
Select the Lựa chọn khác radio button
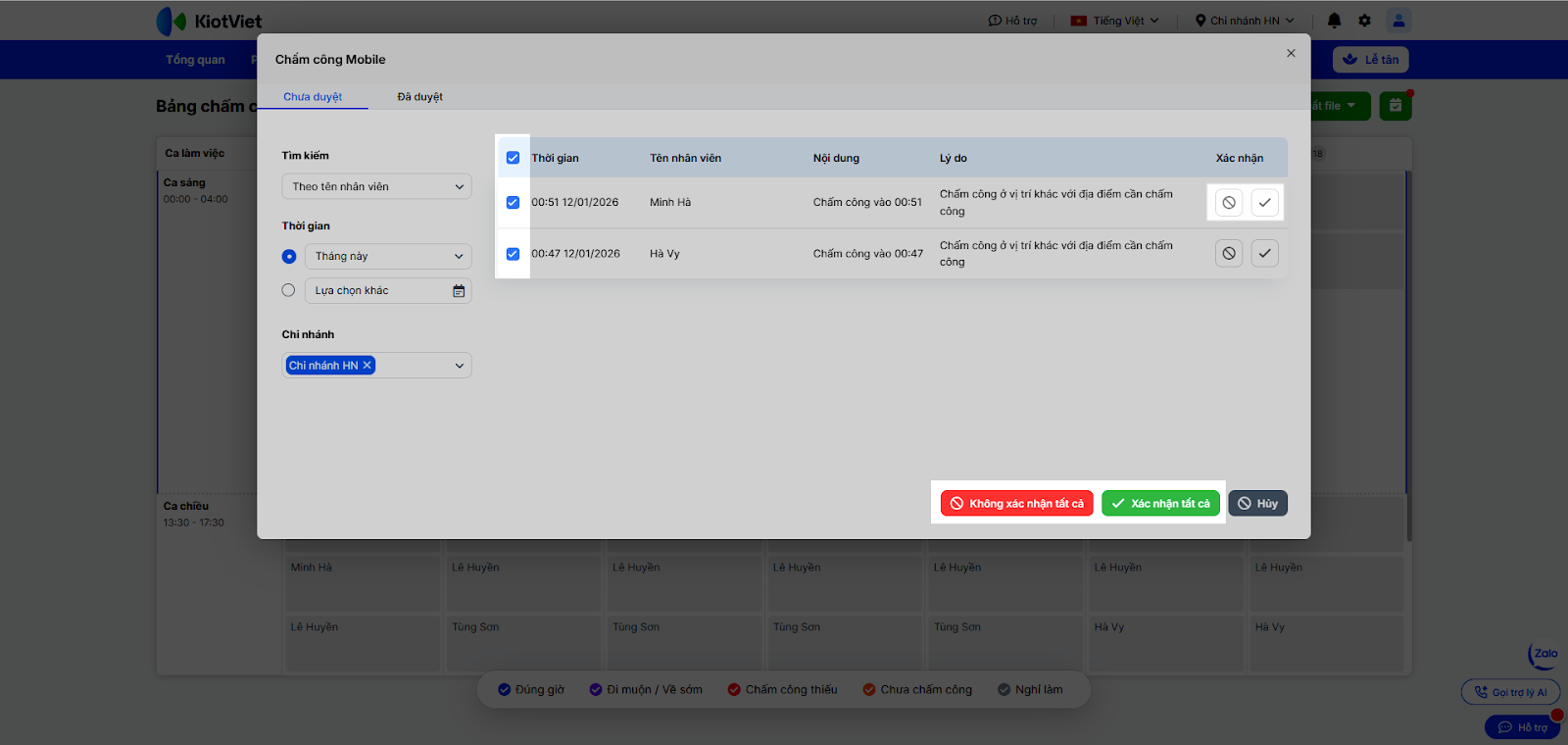pos(288,290)
